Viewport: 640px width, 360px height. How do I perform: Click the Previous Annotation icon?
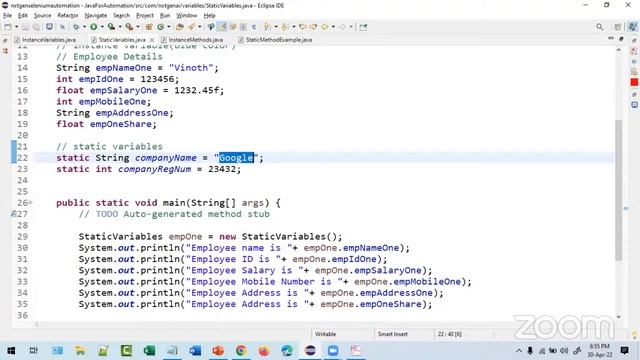(285, 27)
